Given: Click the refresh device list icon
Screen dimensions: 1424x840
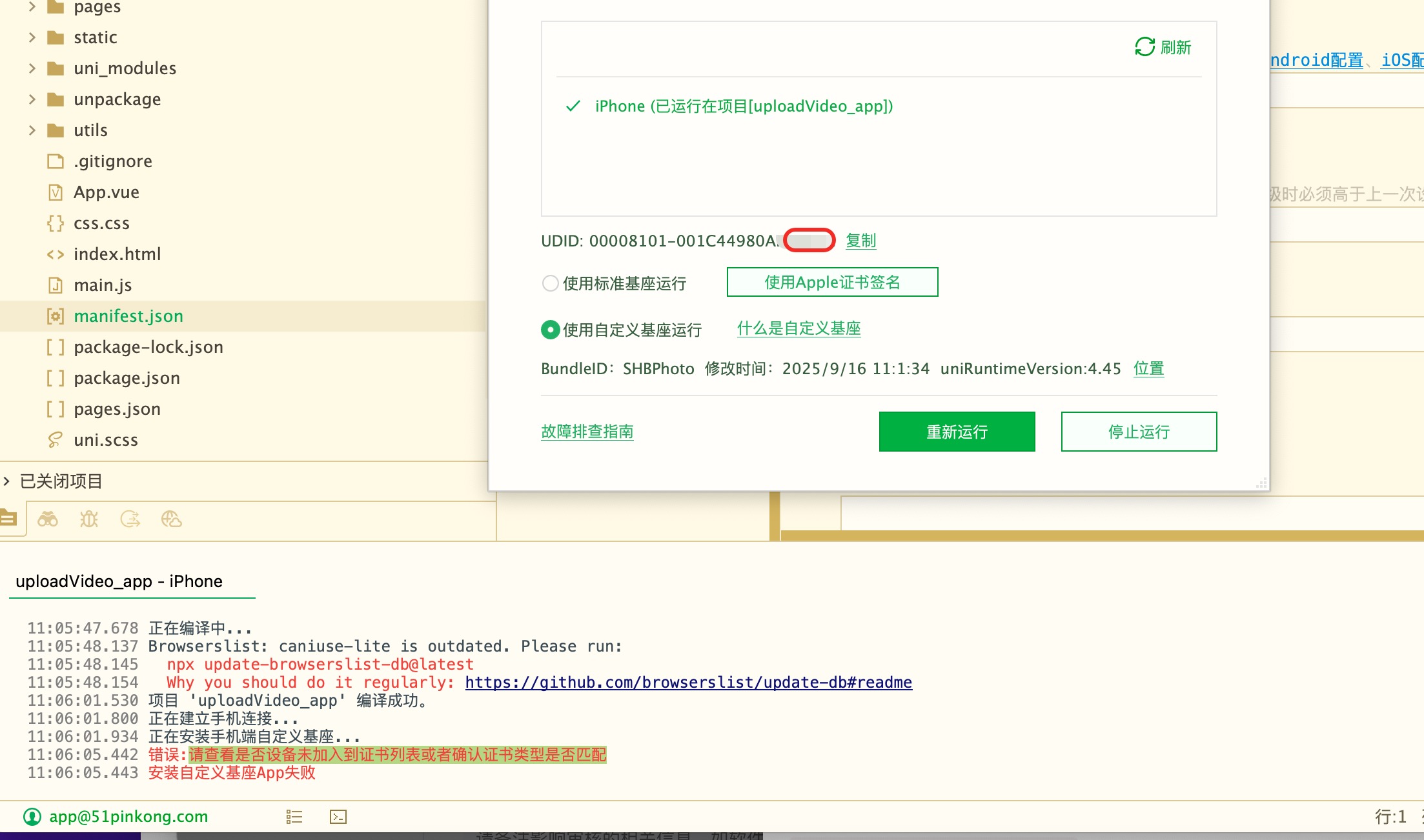Looking at the screenshot, I should click(1144, 47).
